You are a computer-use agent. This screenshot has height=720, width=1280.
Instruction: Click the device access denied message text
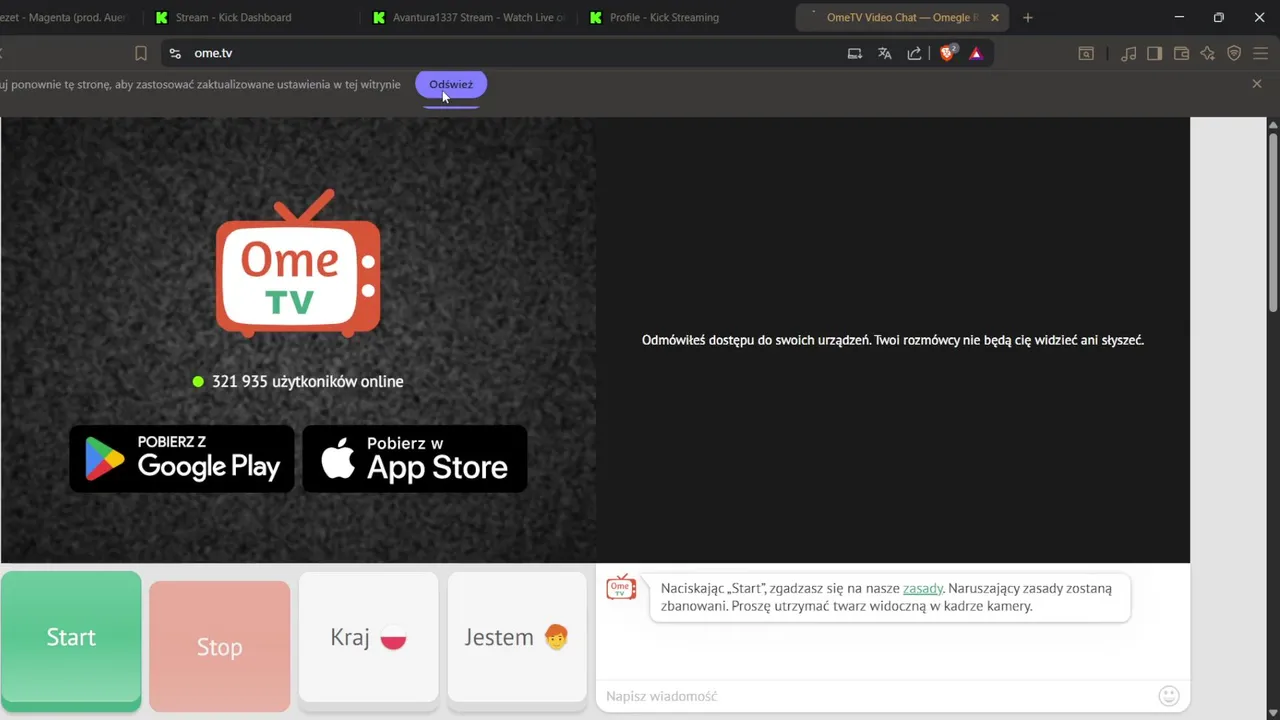click(893, 340)
